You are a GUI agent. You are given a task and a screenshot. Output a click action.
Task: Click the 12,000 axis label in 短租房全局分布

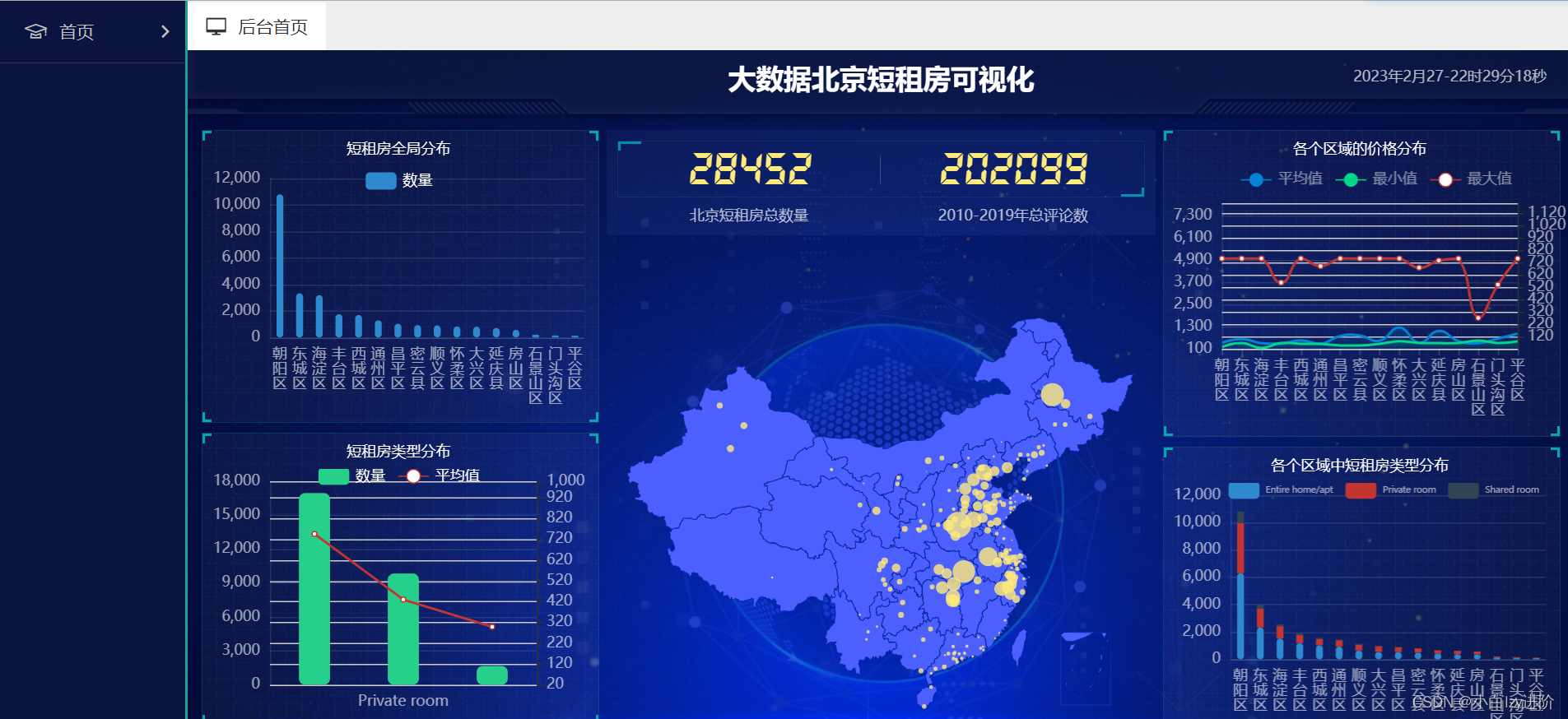coord(237,178)
